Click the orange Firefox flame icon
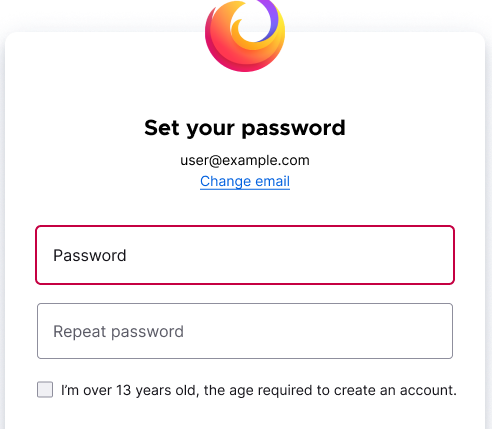Image resolution: width=492 pixels, height=429 pixels. click(245, 34)
